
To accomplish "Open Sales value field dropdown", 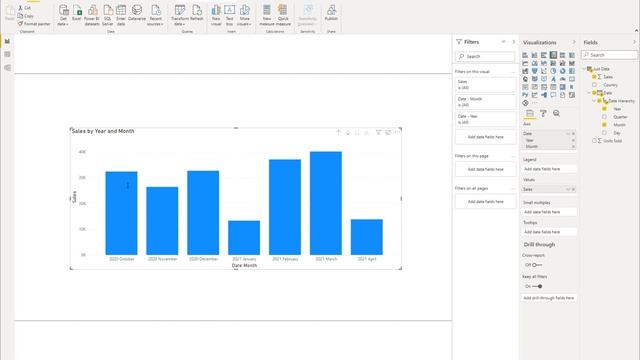I will point(568,189).
